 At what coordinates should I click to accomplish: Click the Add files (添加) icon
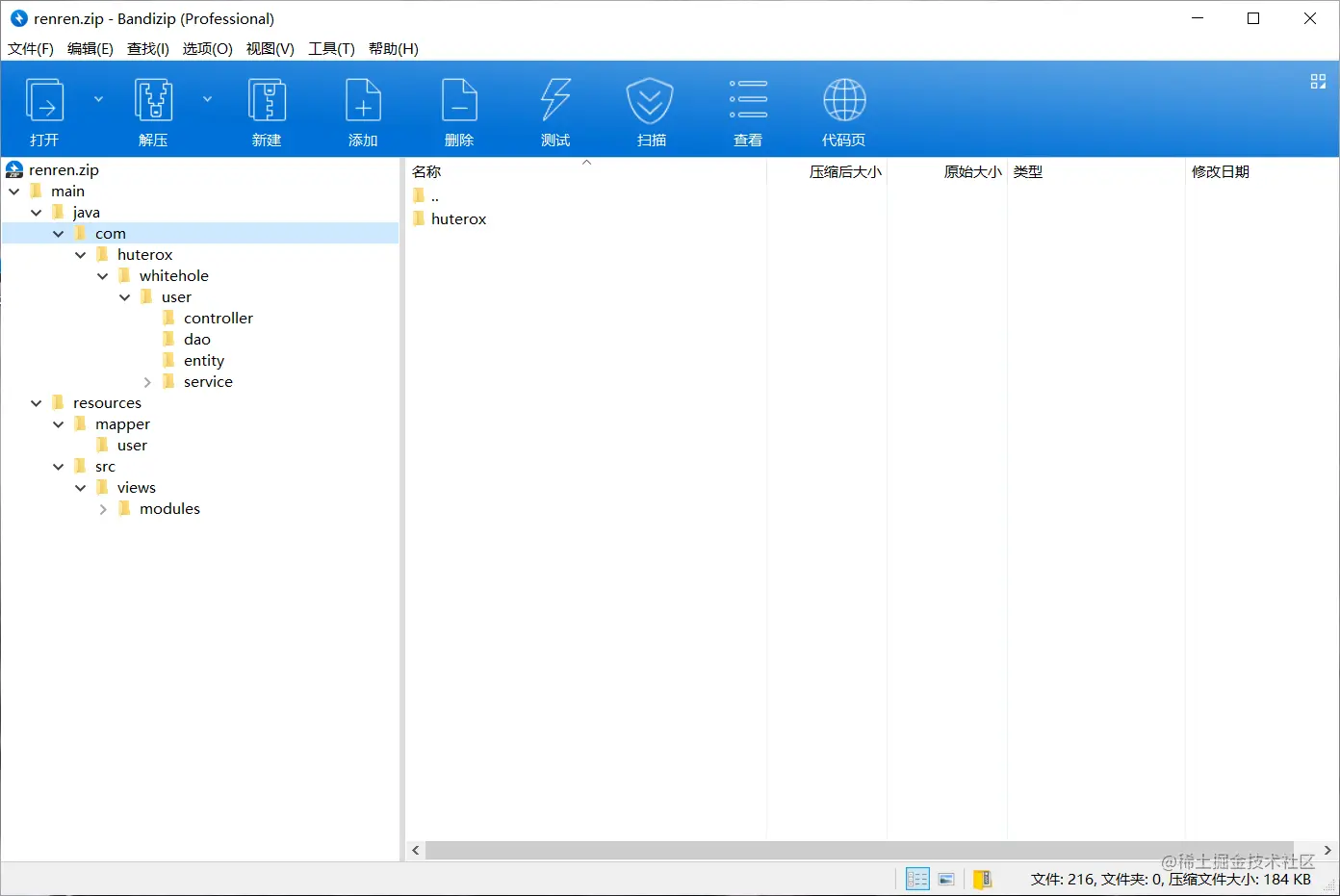pos(363,100)
